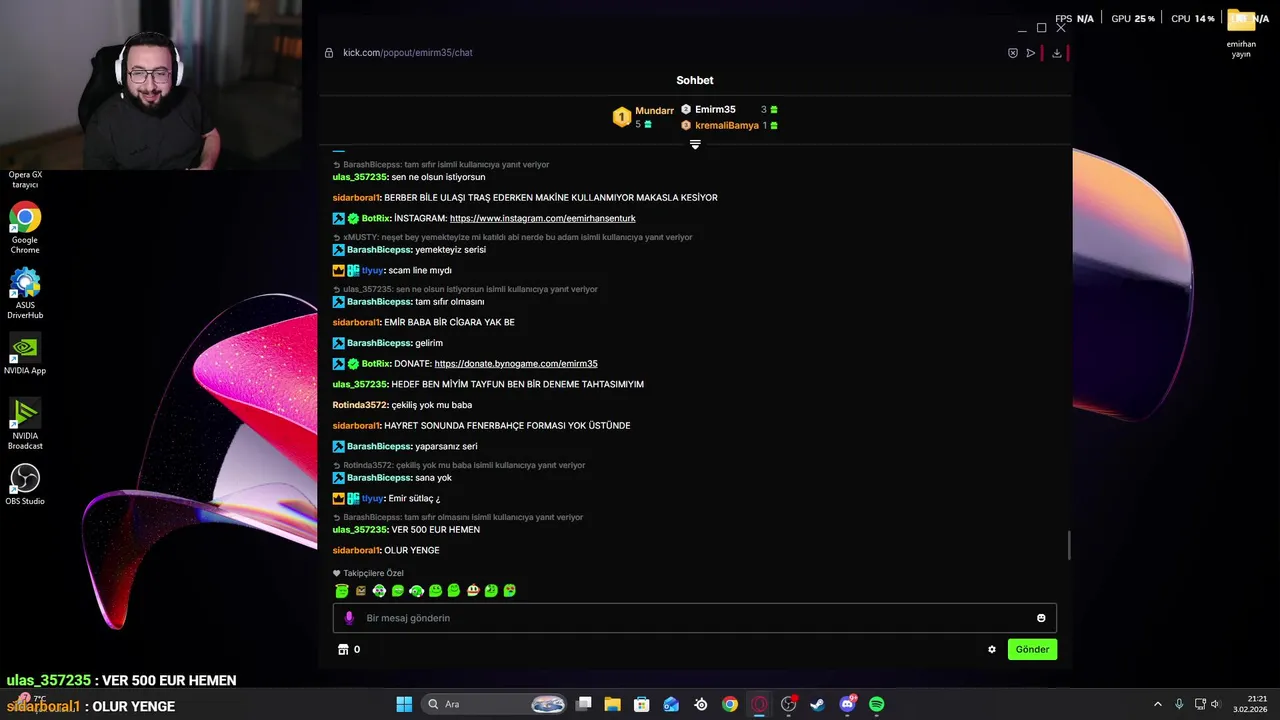Click crown badge on tlyuy 'scam line' message

click(339, 271)
